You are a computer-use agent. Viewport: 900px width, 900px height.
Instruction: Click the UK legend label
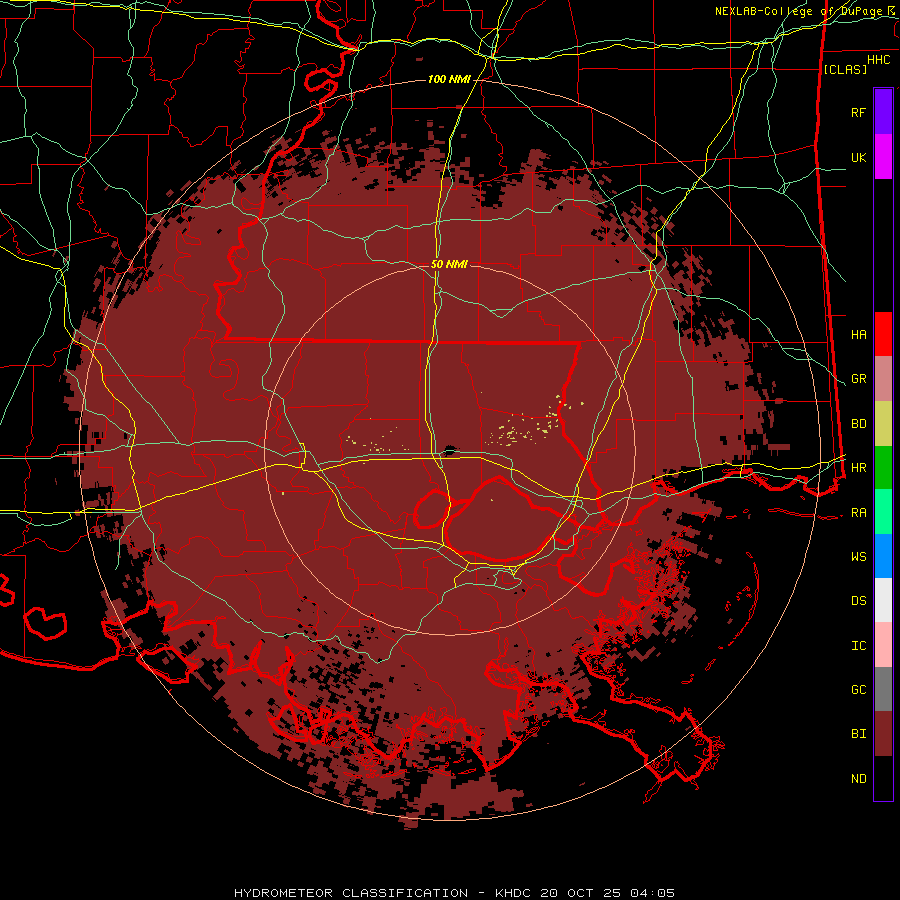click(859, 157)
